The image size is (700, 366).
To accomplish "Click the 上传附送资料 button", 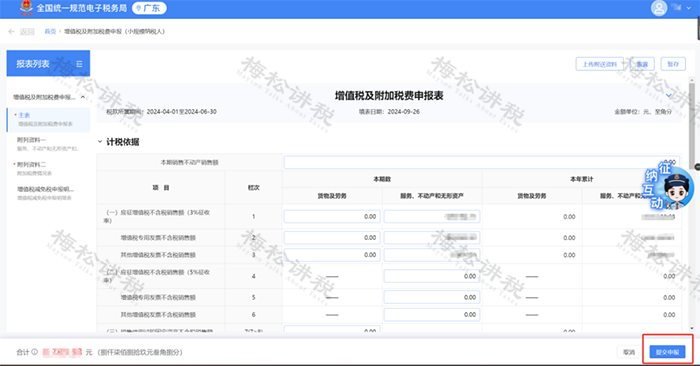I will (600, 64).
